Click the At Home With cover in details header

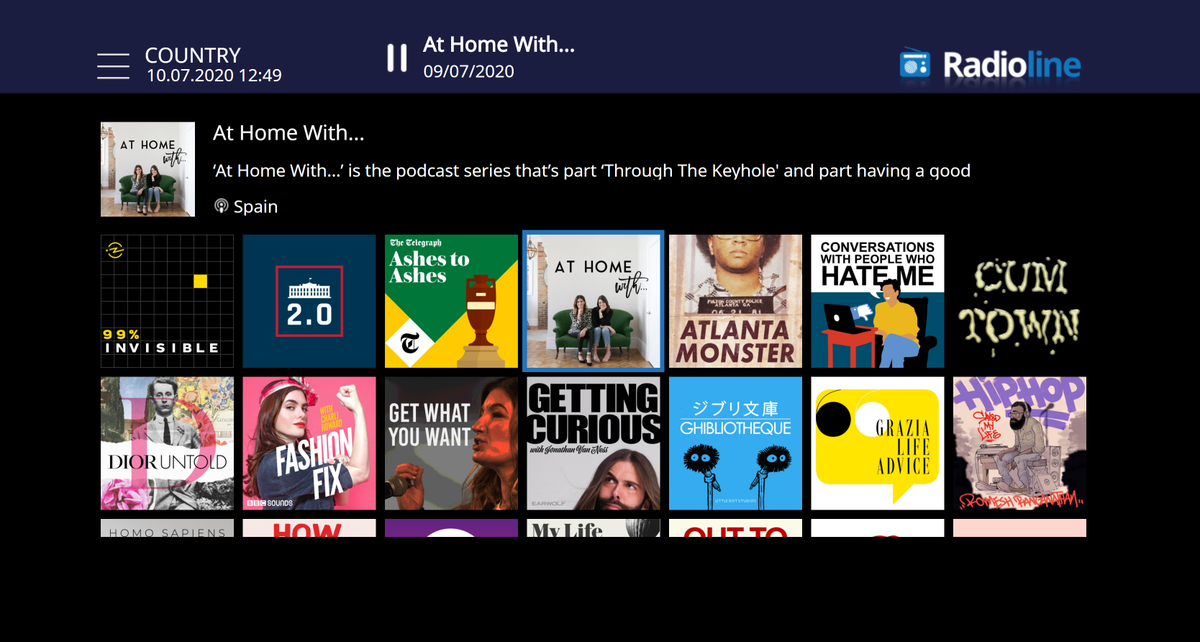(x=148, y=169)
